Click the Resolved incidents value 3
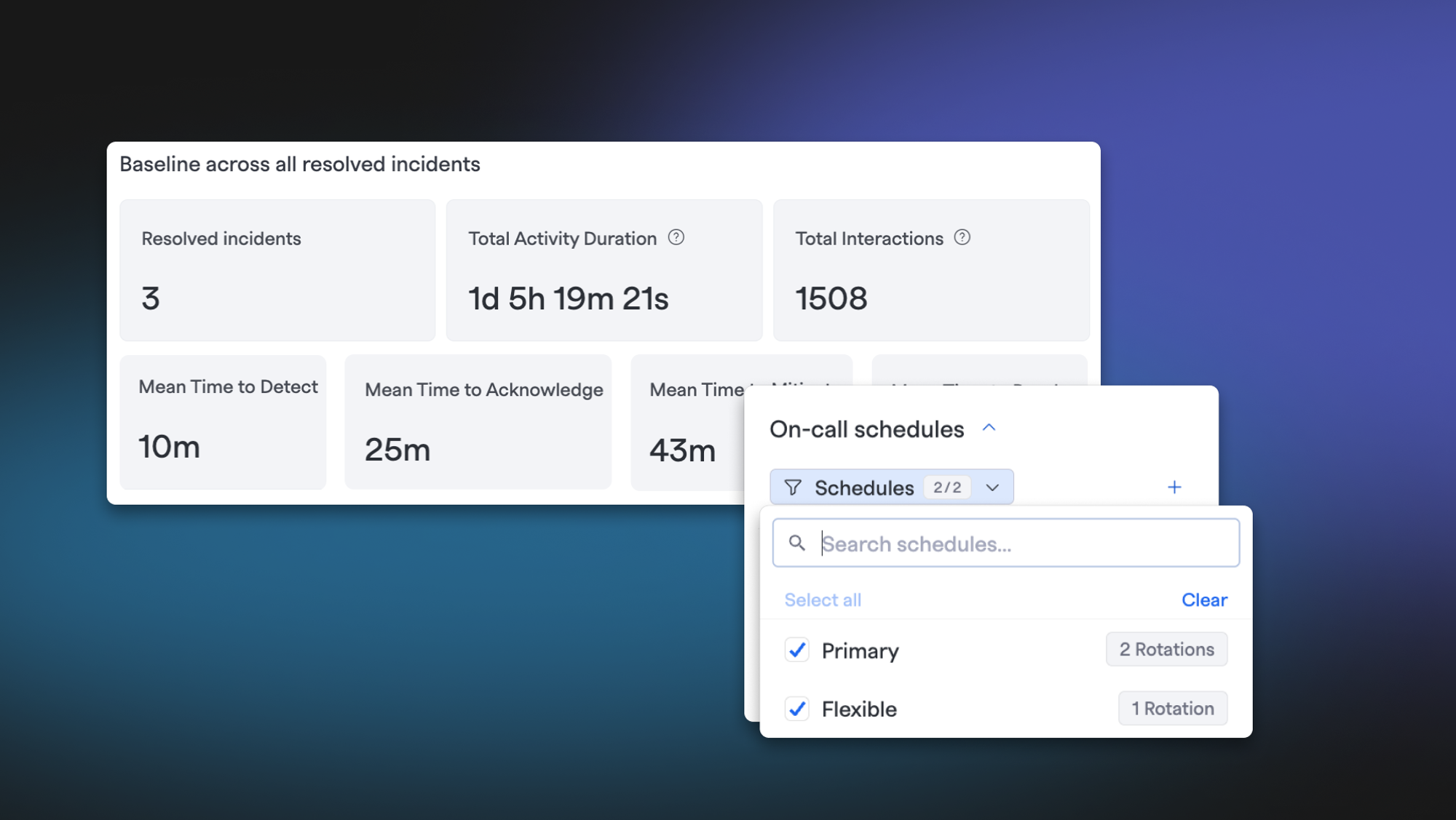The height and width of the screenshot is (820, 1456). [151, 298]
